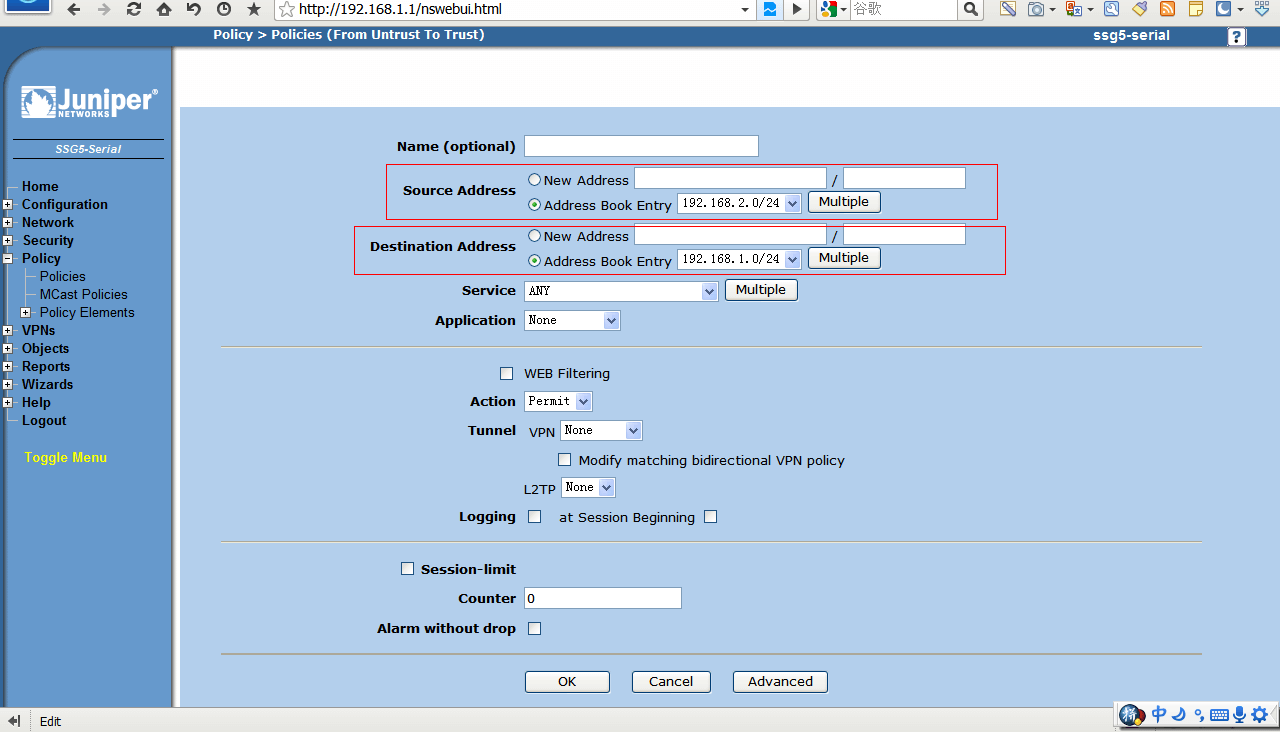Click the help question mark icon

[x=1237, y=37]
